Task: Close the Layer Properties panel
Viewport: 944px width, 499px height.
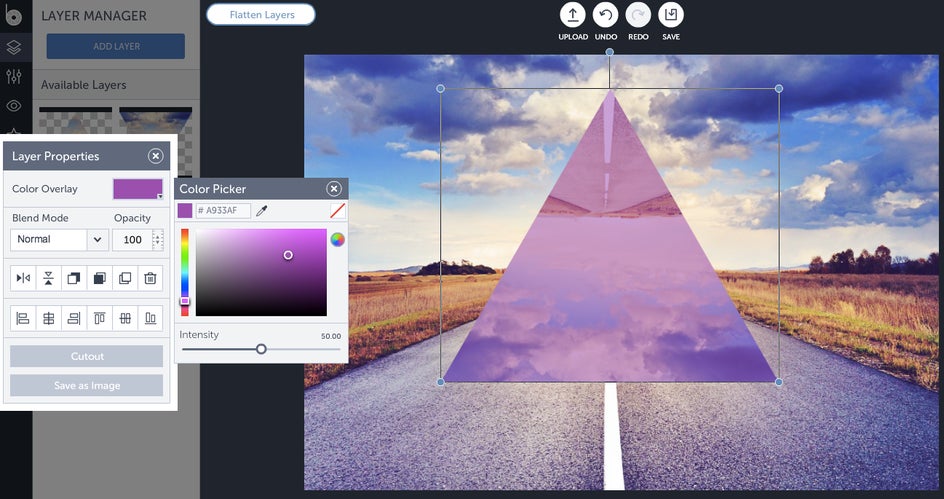Action: pyautogui.click(x=155, y=156)
